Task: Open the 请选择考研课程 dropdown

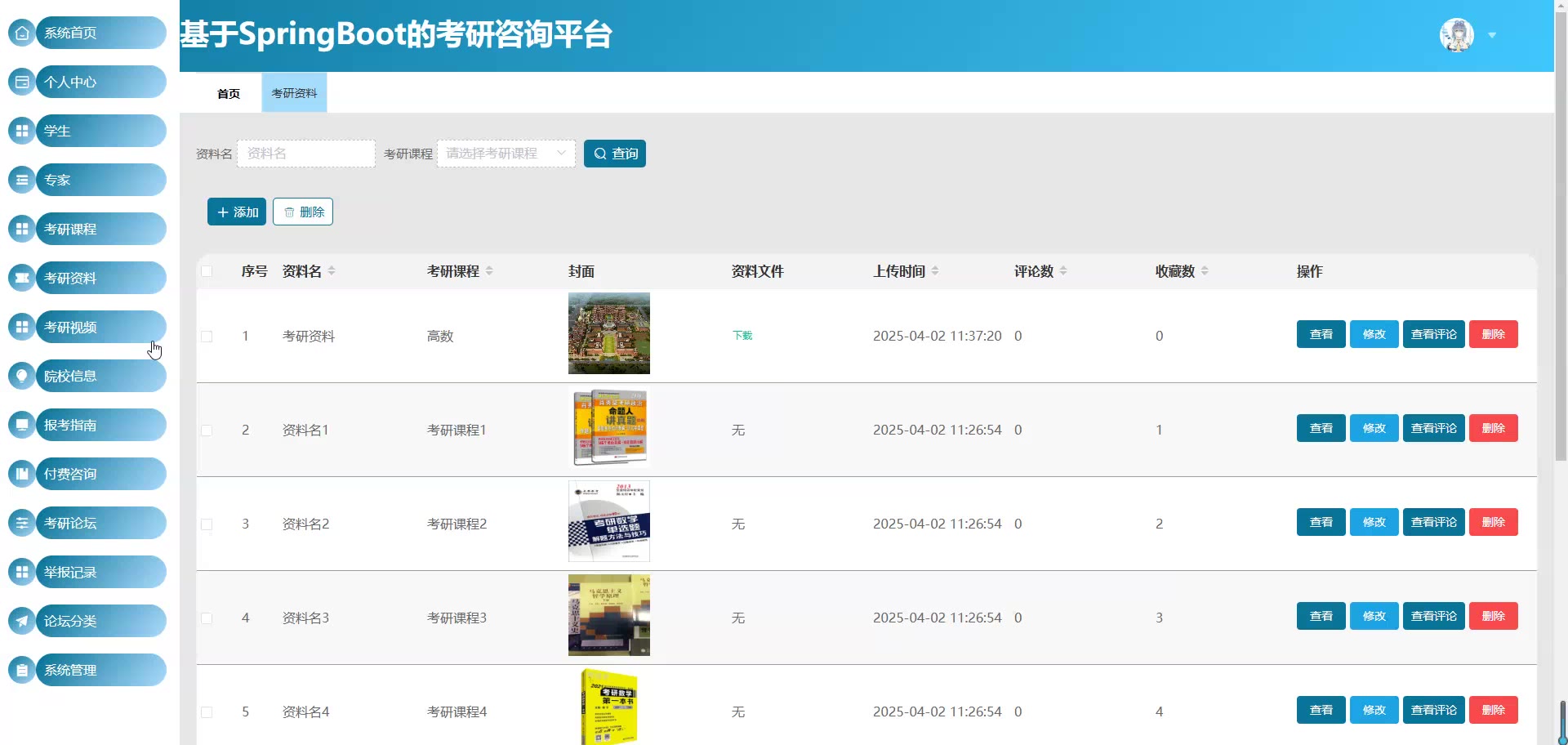Action: point(506,154)
